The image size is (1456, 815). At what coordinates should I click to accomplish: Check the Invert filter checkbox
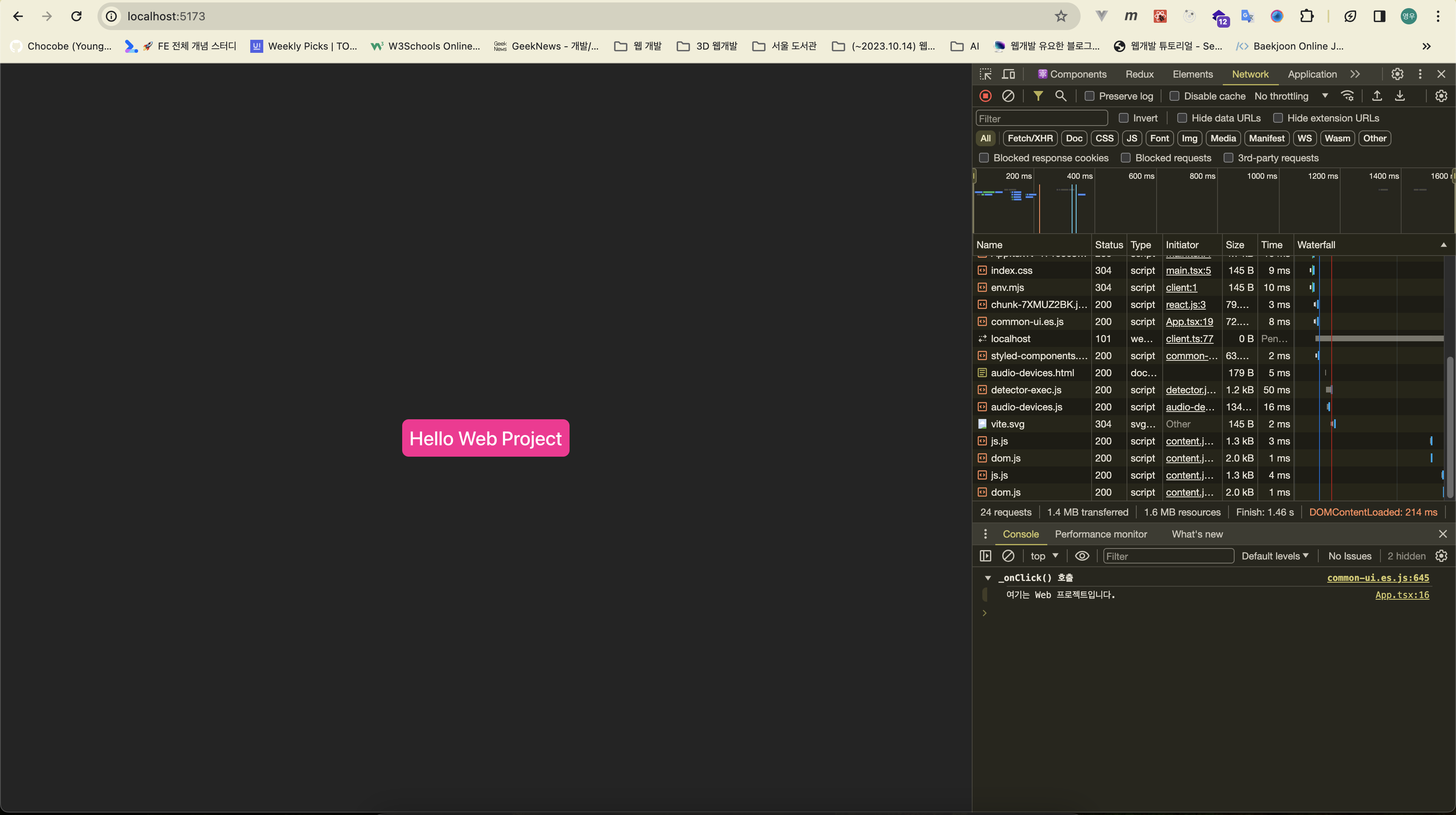coord(1124,118)
